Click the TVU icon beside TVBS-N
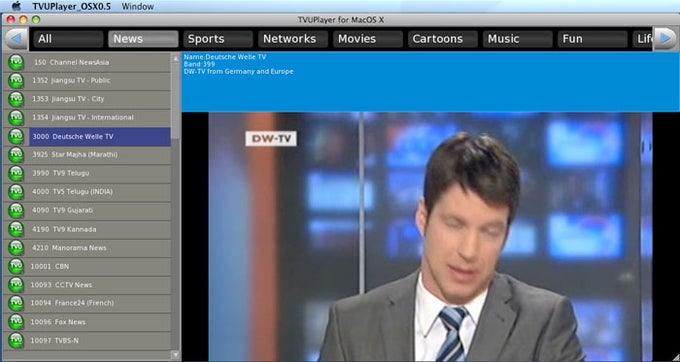The height and width of the screenshot is (362, 680). click(16, 341)
